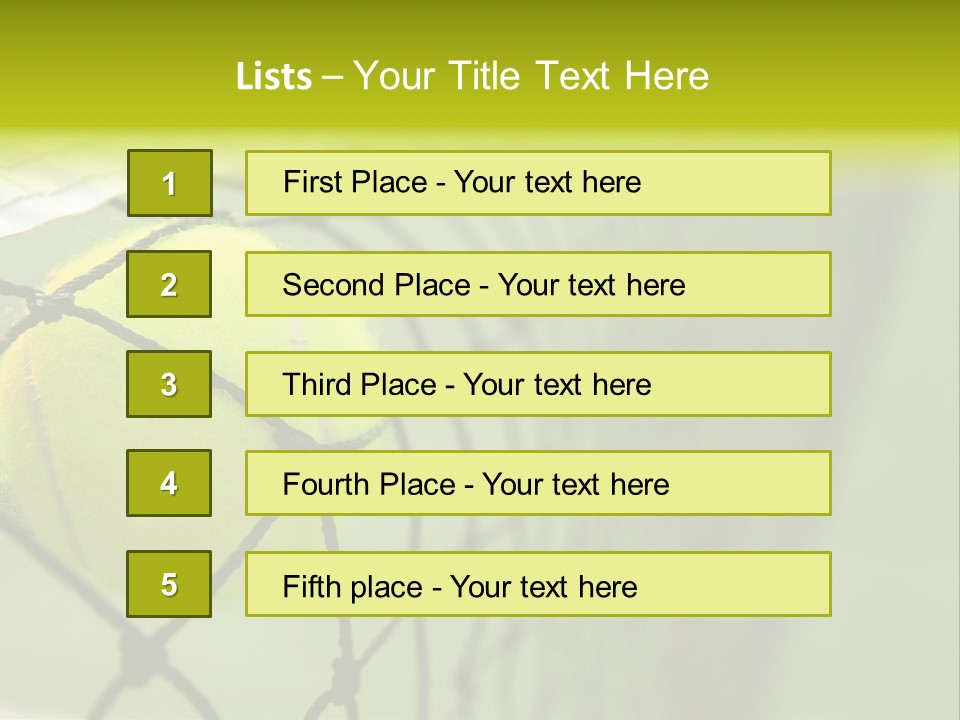960x720 pixels.
Task: Select the number 4 square
Action: point(169,483)
